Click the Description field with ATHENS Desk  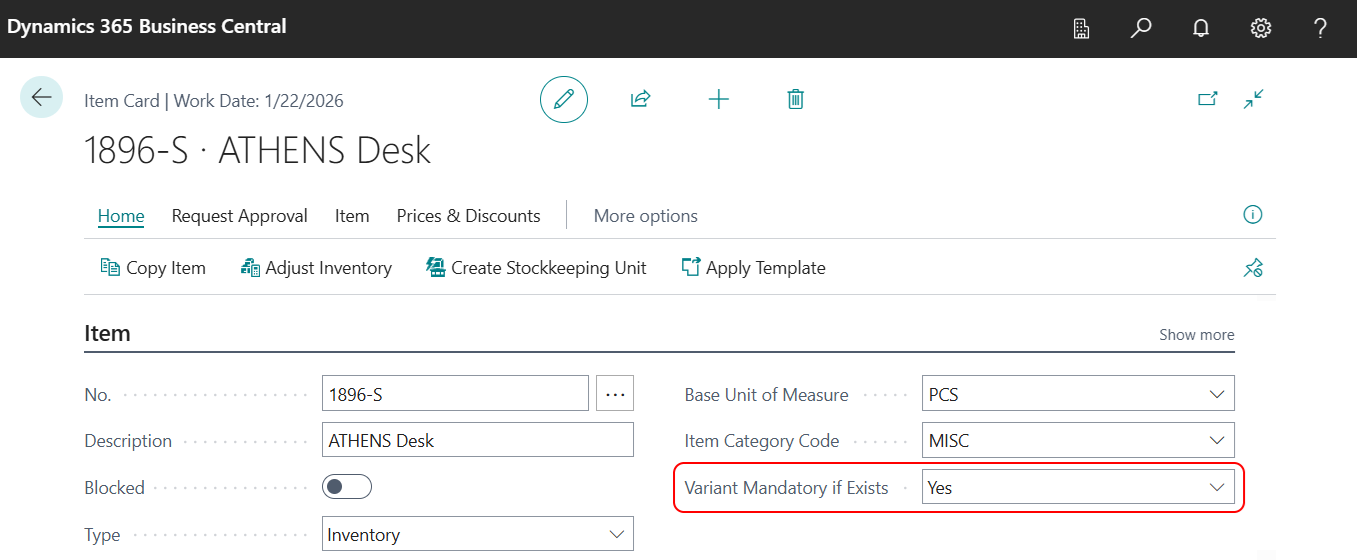coord(478,440)
